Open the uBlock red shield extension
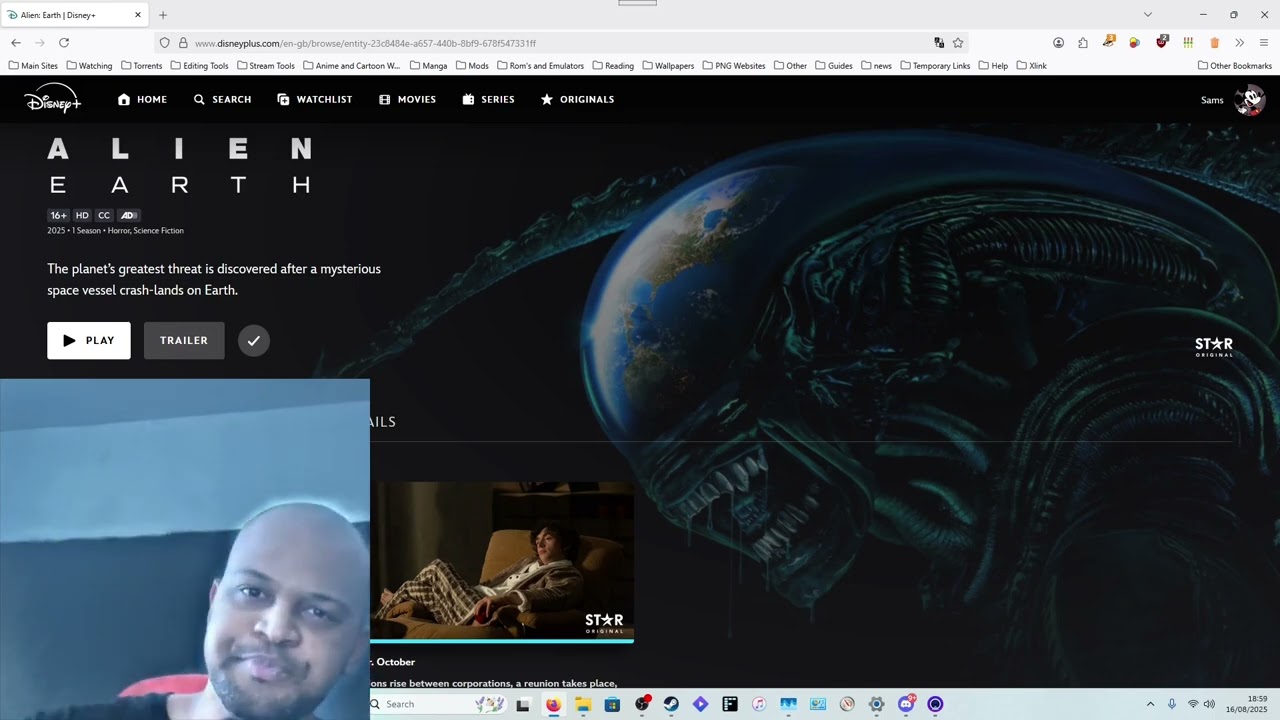 [1161, 42]
